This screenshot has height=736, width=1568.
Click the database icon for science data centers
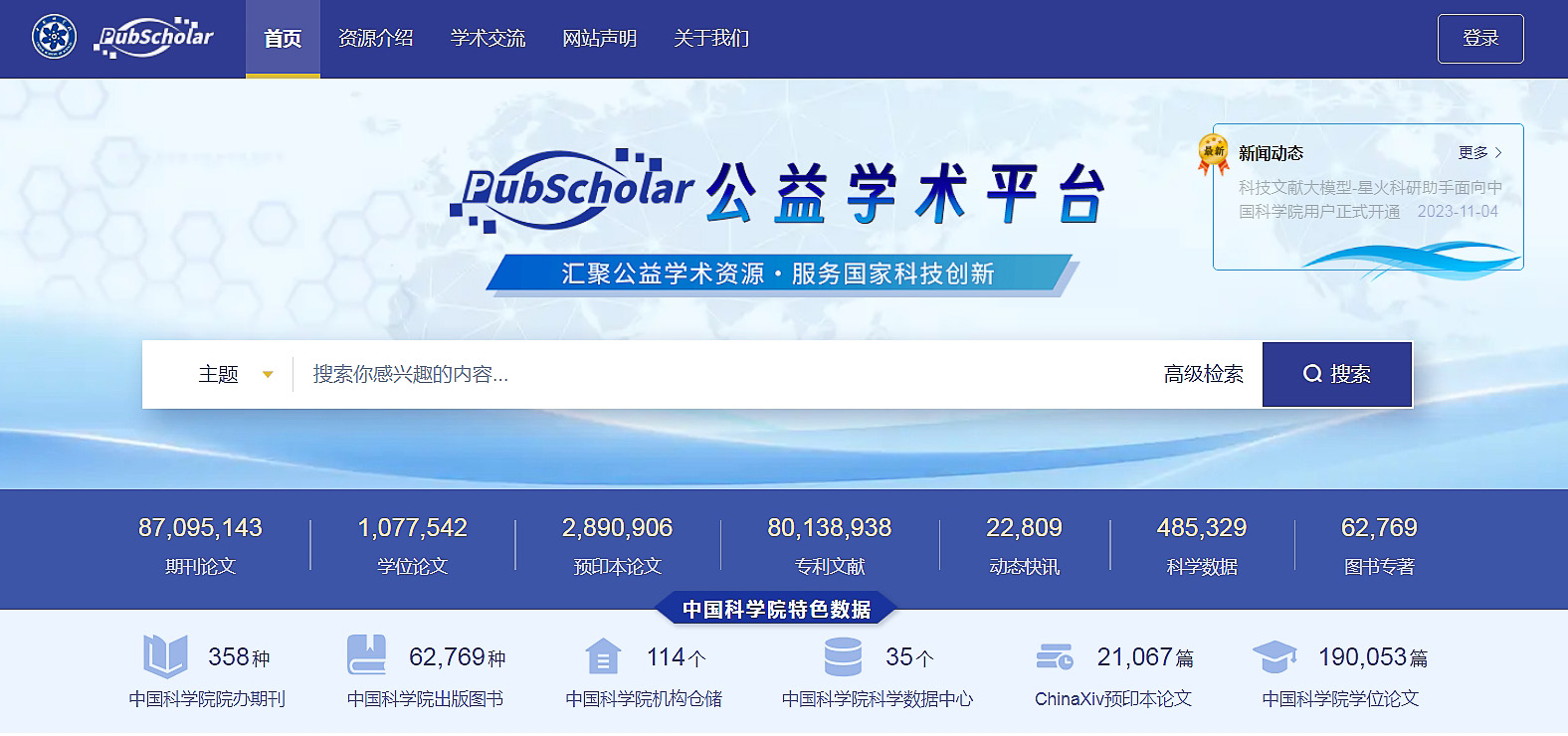coord(843,656)
